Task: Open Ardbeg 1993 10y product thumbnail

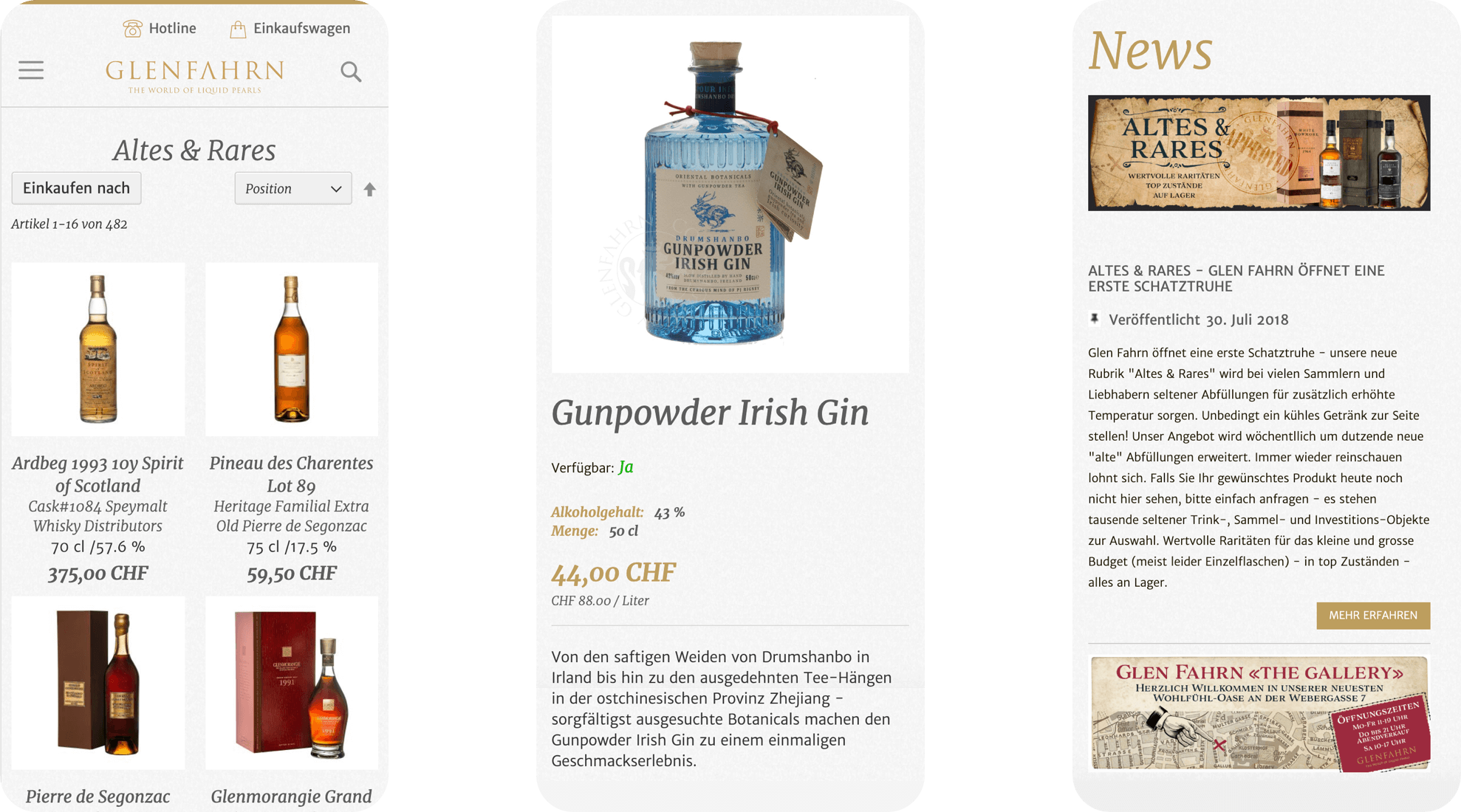Action: tap(98, 349)
